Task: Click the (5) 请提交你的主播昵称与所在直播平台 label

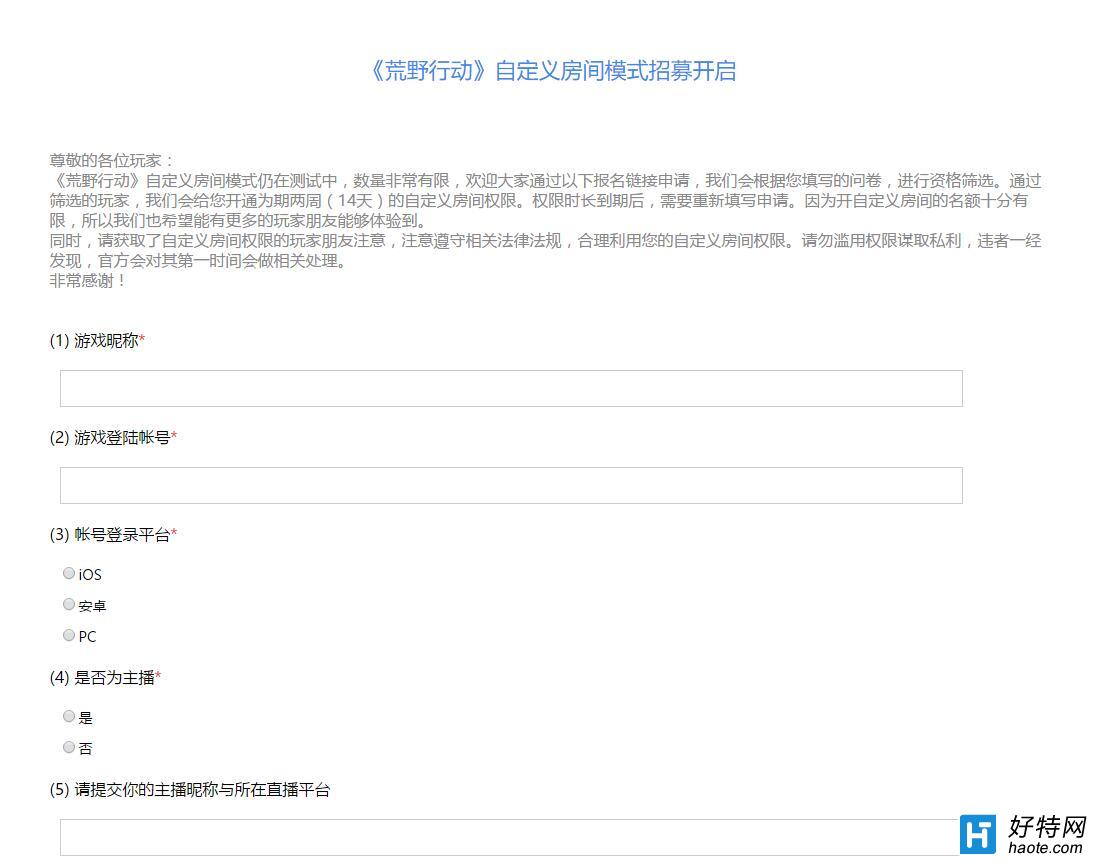Action: [x=190, y=790]
